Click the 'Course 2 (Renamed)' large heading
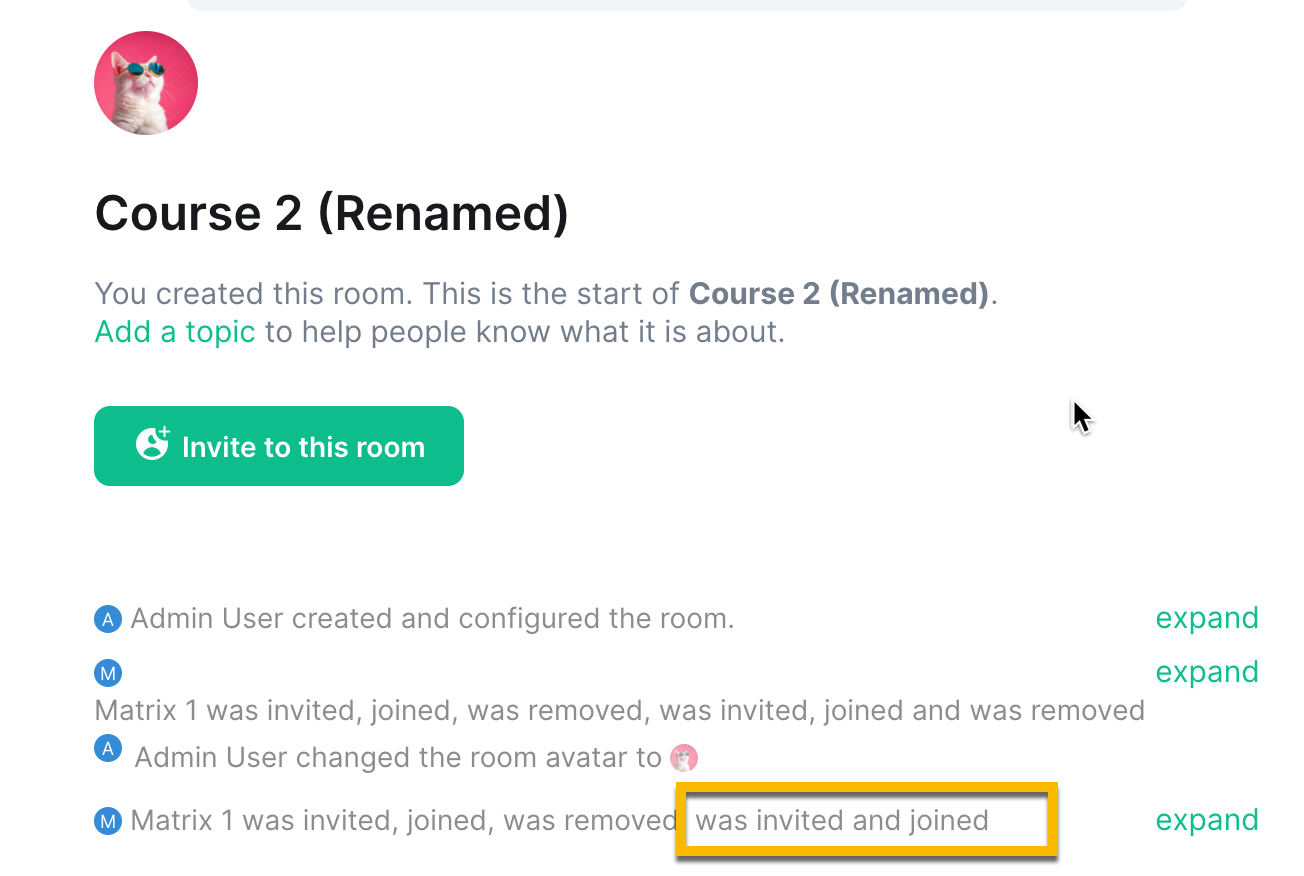 pos(332,213)
